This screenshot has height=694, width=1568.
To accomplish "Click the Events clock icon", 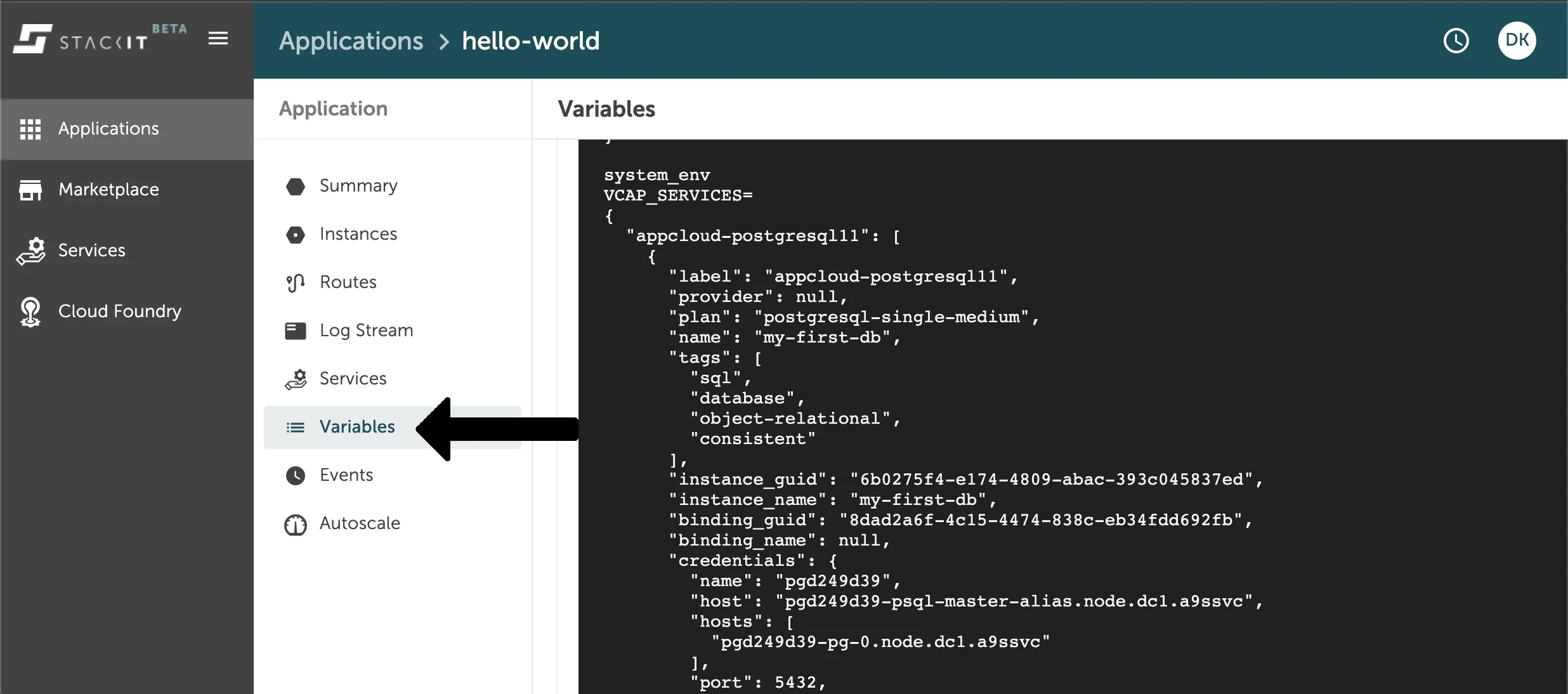I will click(296, 476).
